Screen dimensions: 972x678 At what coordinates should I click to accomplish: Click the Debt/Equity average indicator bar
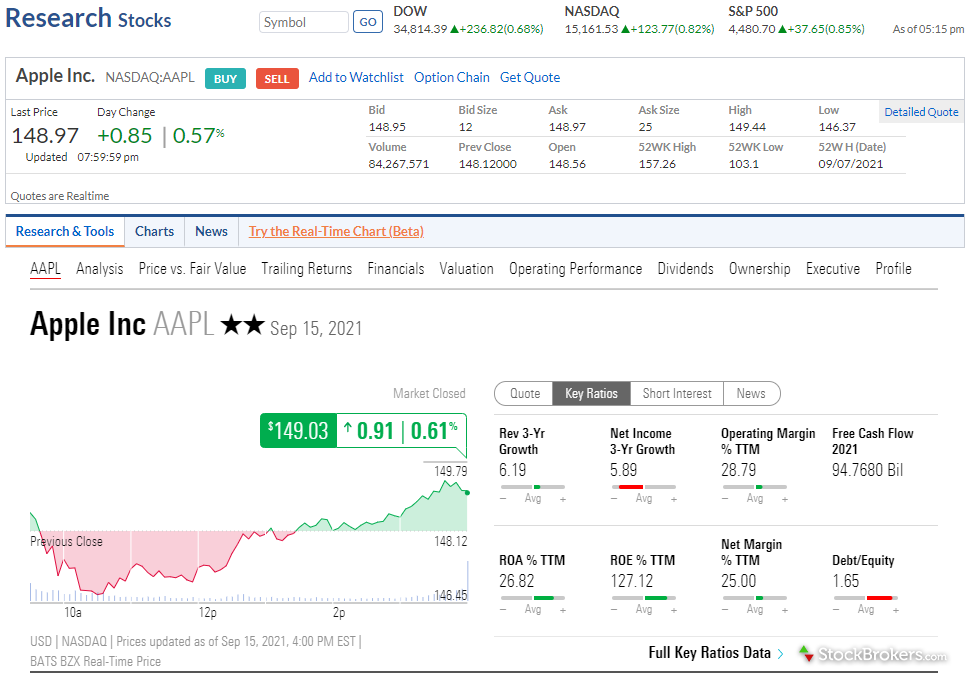865,597
